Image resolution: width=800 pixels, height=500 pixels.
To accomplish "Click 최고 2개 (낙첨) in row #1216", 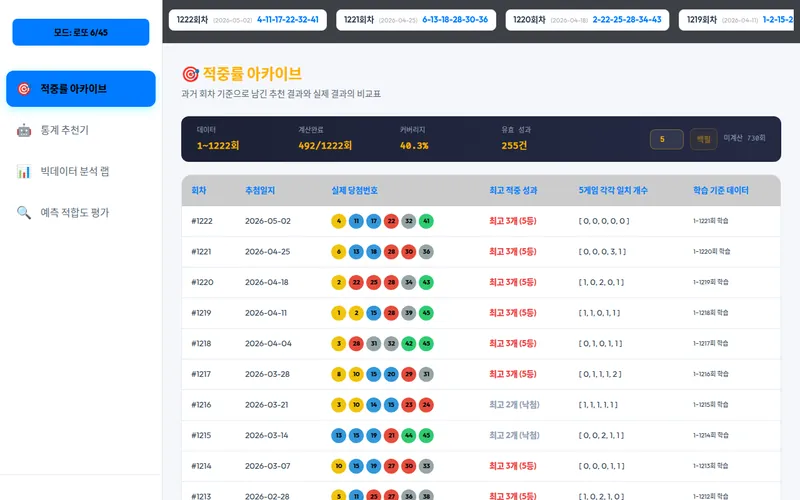I will tap(514, 405).
